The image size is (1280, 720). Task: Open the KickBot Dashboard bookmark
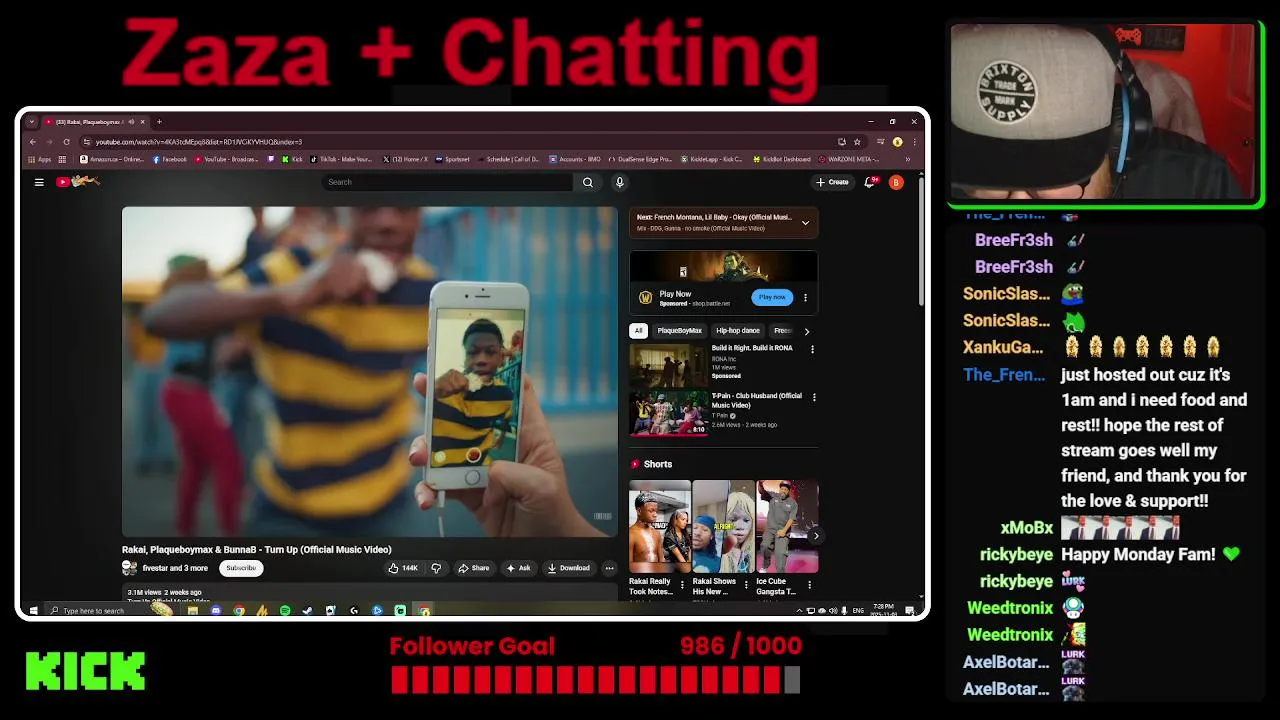(x=781, y=159)
